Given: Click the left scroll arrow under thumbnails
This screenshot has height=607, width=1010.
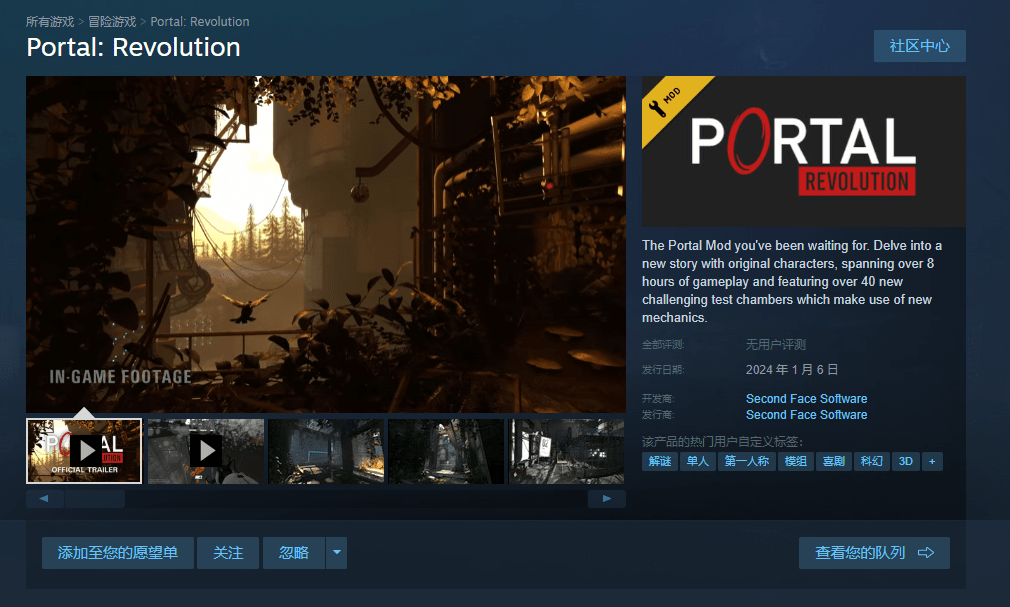Looking at the screenshot, I should point(45,498).
